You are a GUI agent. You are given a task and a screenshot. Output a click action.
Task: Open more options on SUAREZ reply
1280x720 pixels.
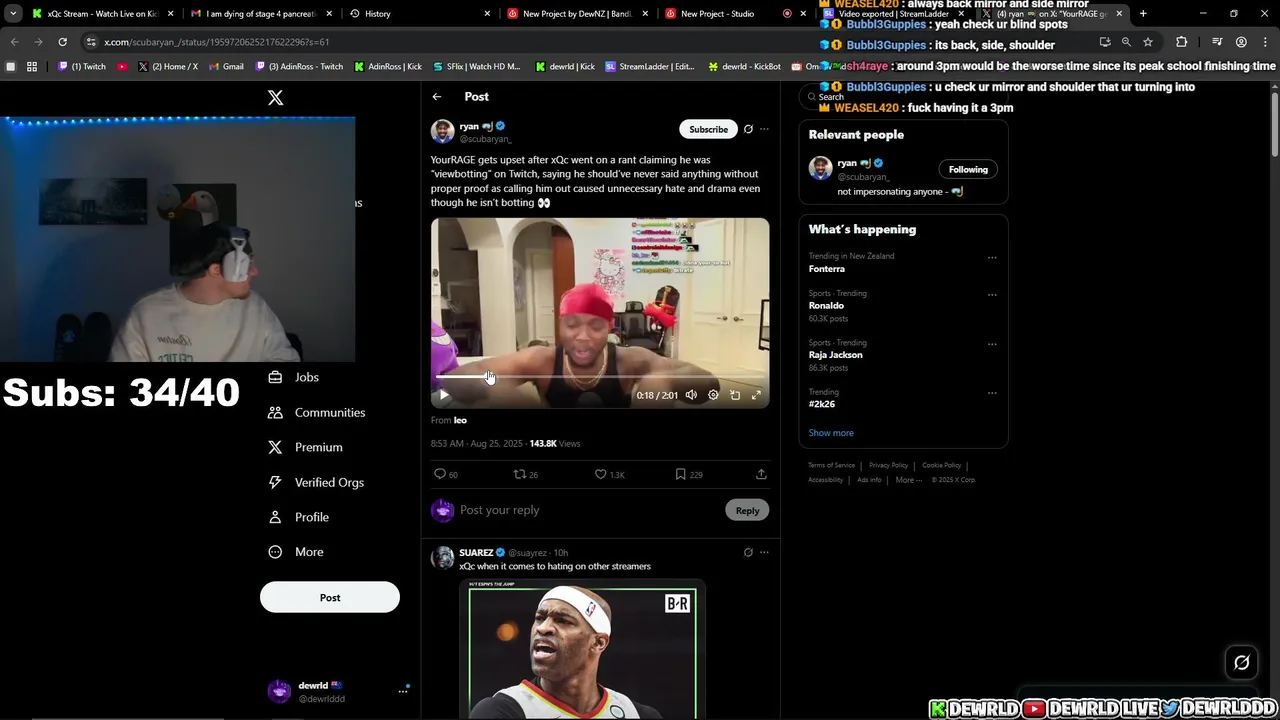pos(764,552)
